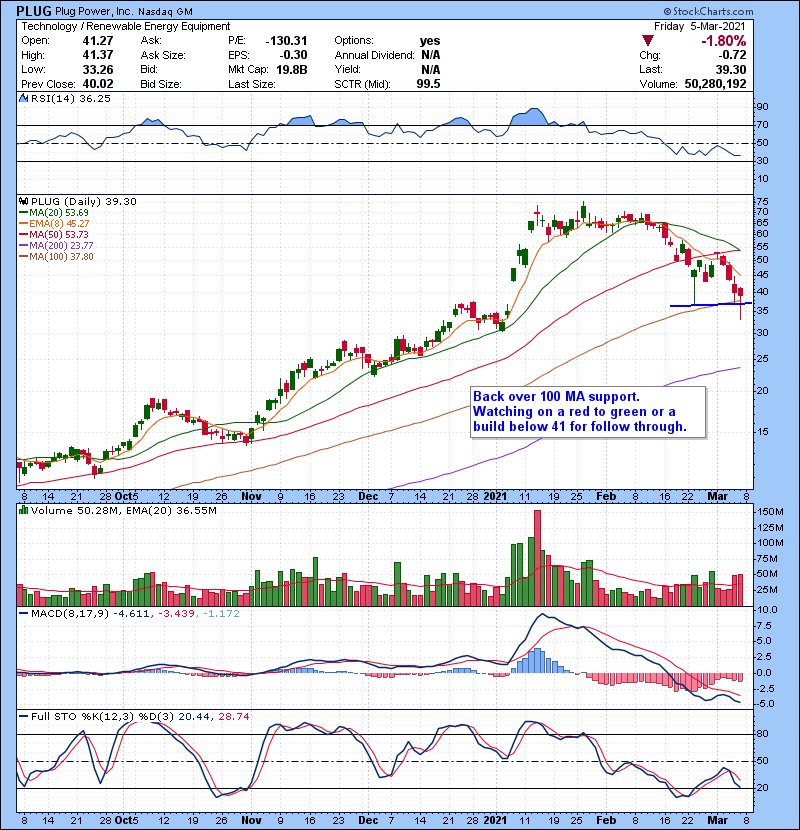Click the MA(100) 37.80 legend entry
This screenshot has height=830, width=800.
pos(56,257)
